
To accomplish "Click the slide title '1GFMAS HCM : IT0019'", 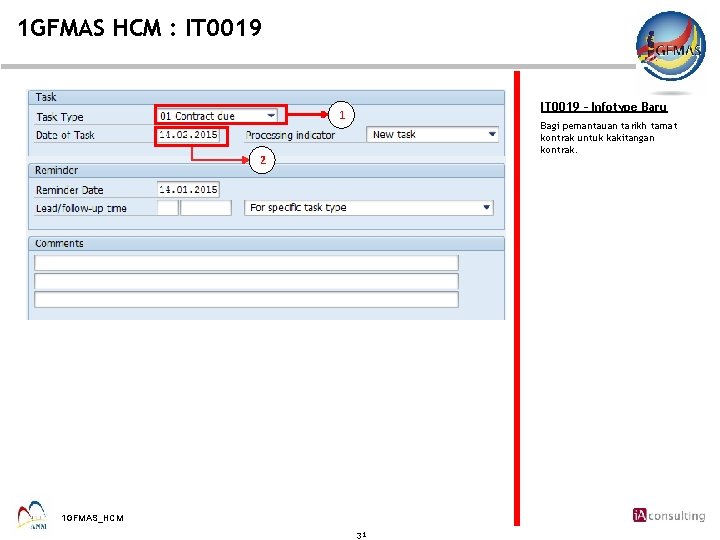I will point(140,28).
